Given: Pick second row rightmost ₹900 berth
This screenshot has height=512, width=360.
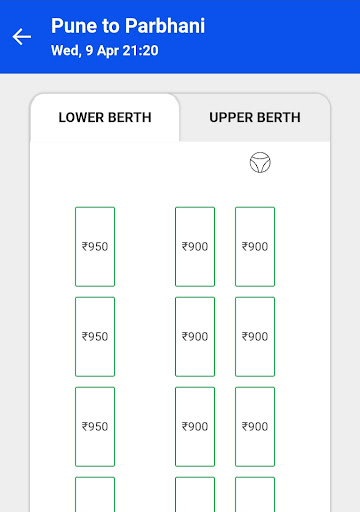Looking at the screenshot, I should click(x=255, y=337).
